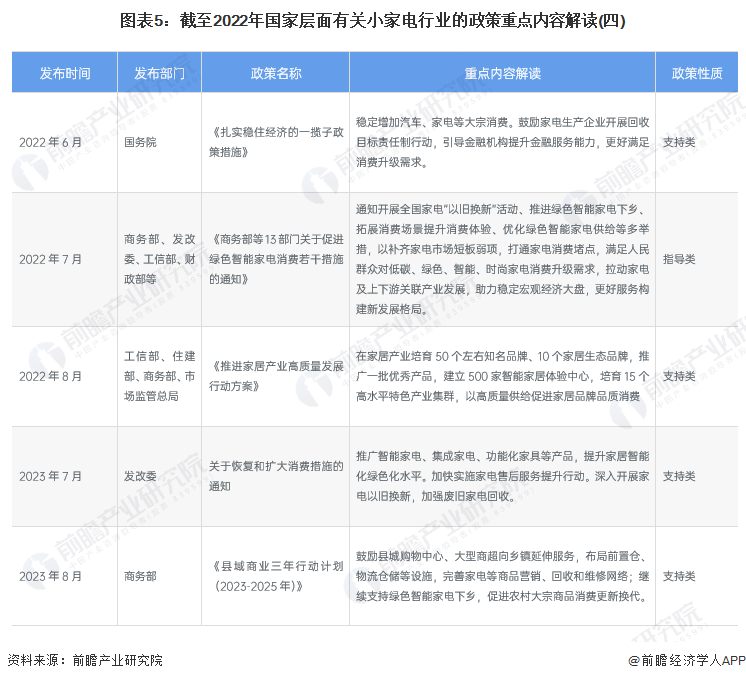Image resolution: width=746 pixels, height=681 pixels.
Task: Click department cell 商务部、发改委、工信部、财政部等
Action: pyautogui.click(x=159, y=259)
